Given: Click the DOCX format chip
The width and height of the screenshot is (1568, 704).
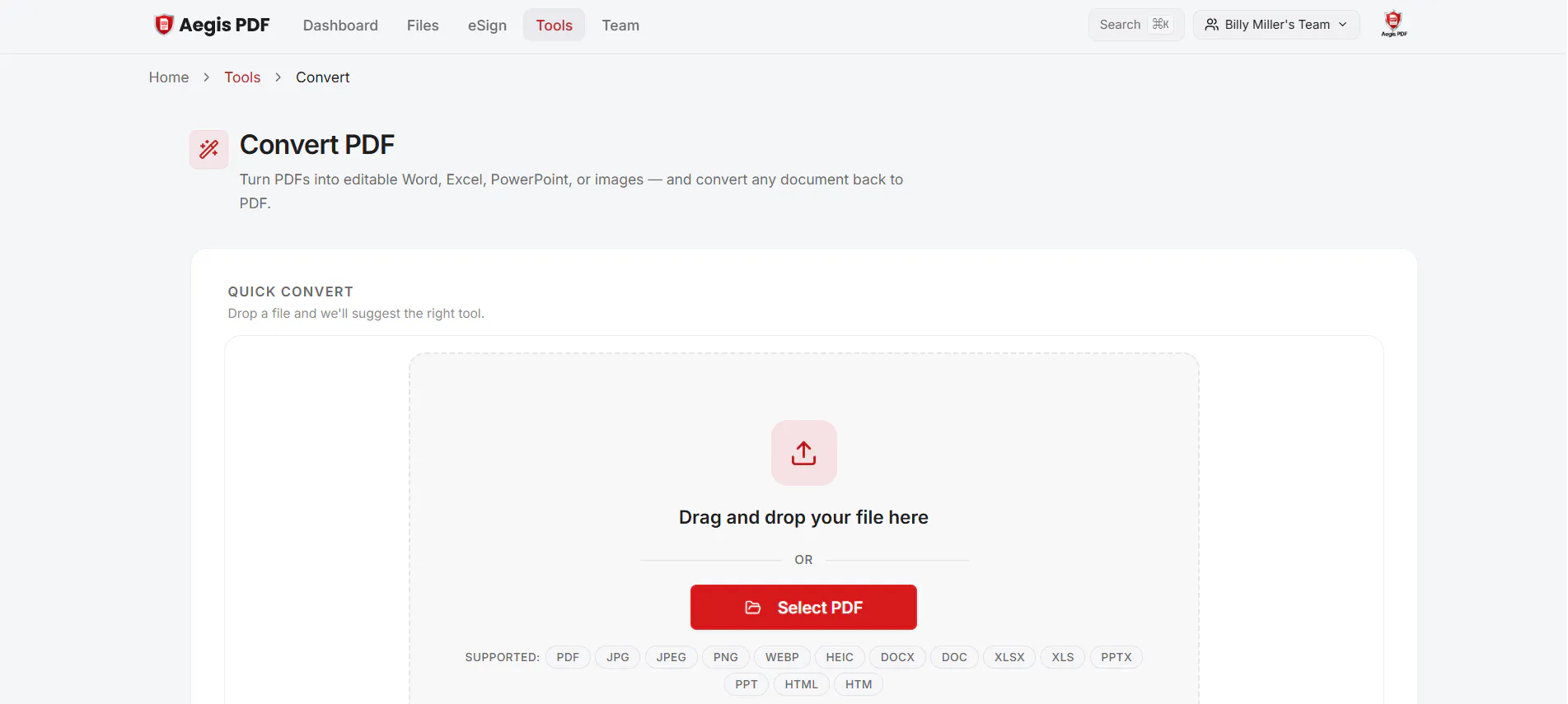Looking at the screenshot, I should click(897, 657).
